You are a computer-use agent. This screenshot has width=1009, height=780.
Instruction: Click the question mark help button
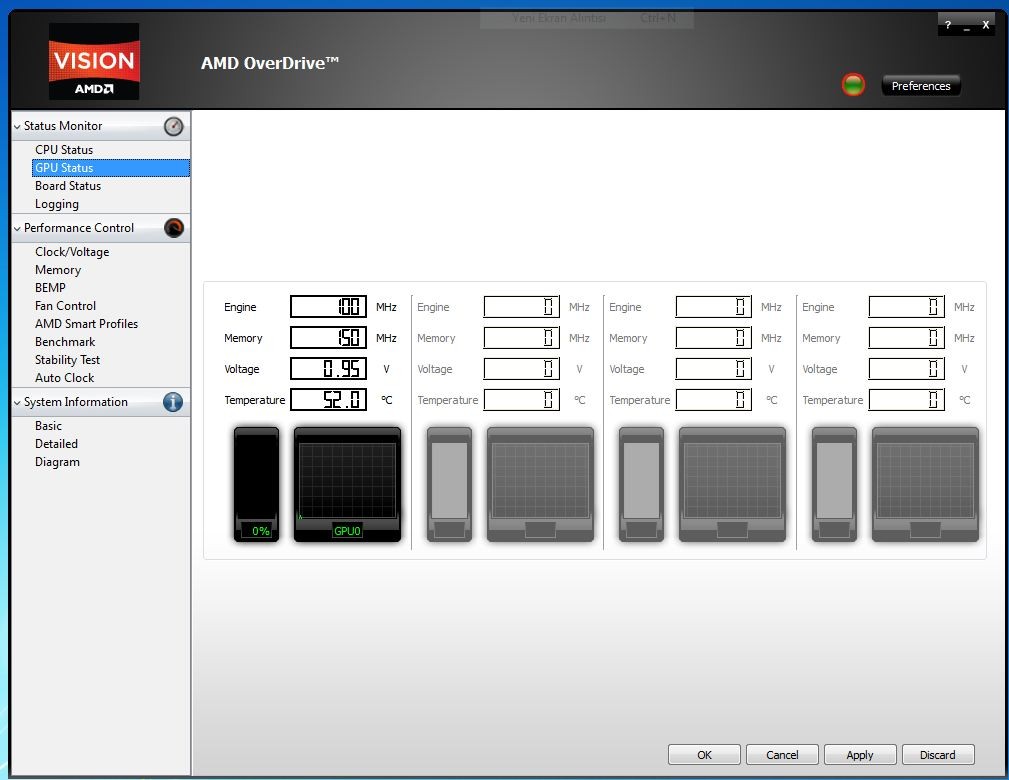click(x=947, y=25)
